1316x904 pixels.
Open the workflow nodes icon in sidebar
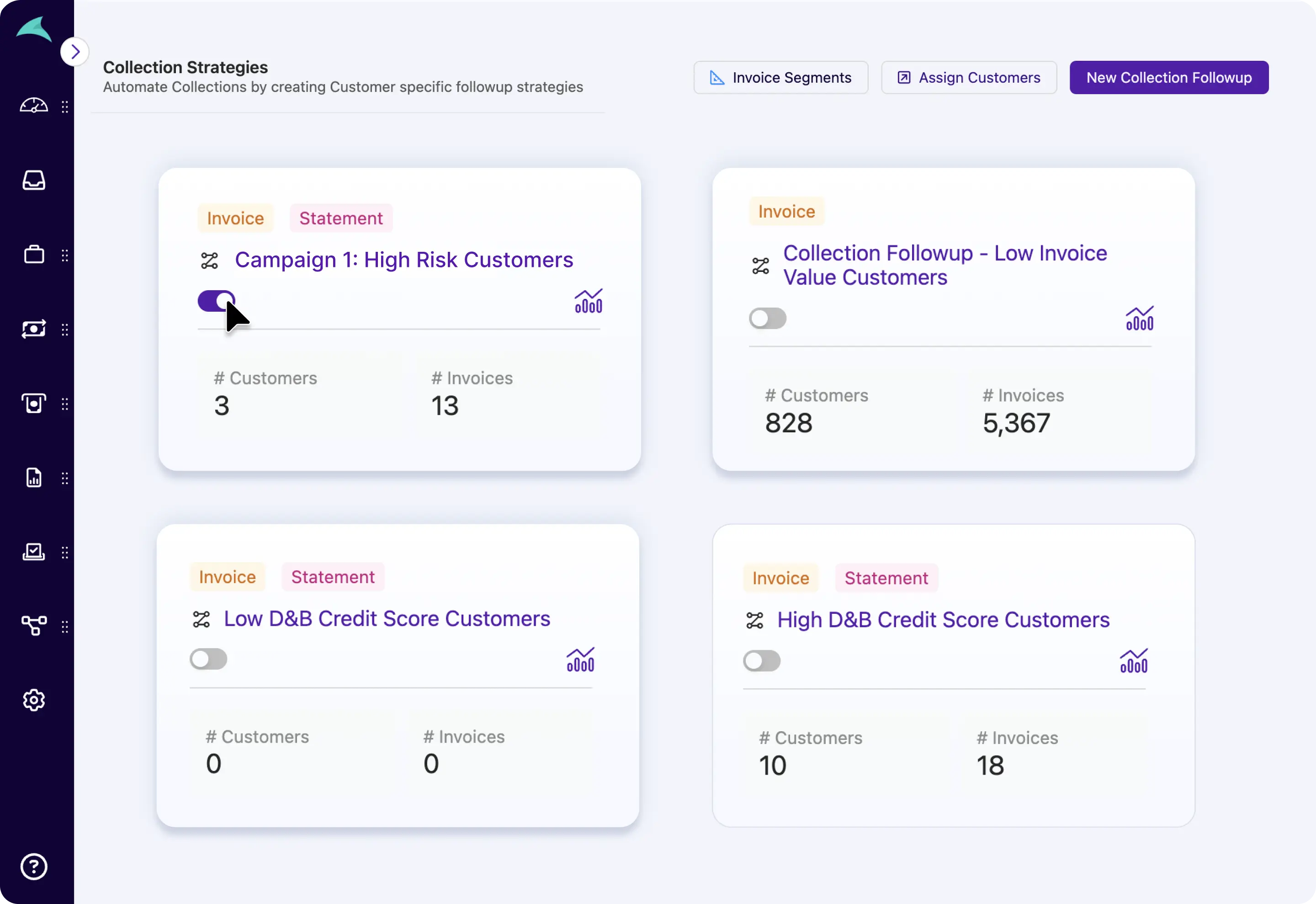click(x=34, y=626)
